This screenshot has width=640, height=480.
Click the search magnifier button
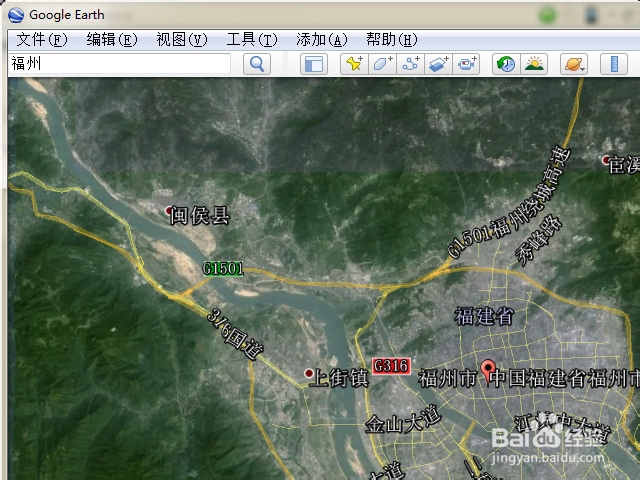257,64
